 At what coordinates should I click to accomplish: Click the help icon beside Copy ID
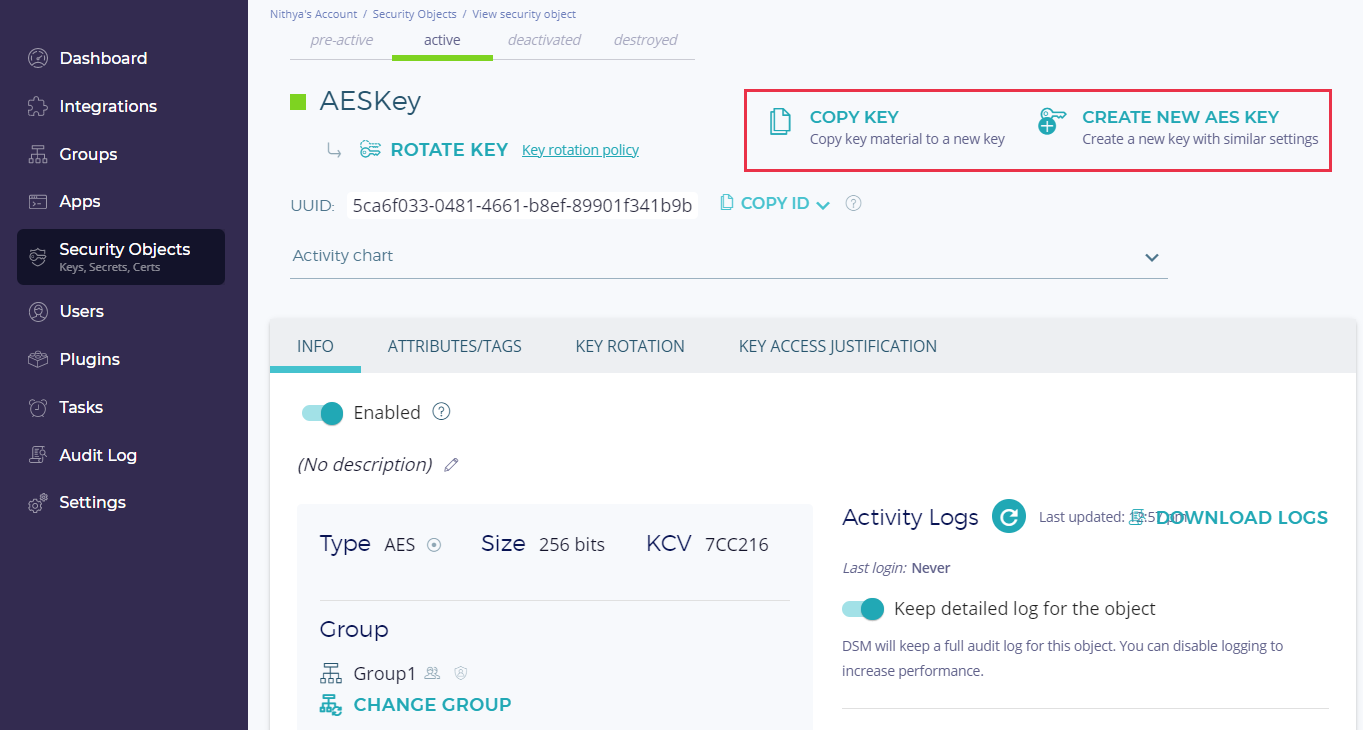[853, 204]
